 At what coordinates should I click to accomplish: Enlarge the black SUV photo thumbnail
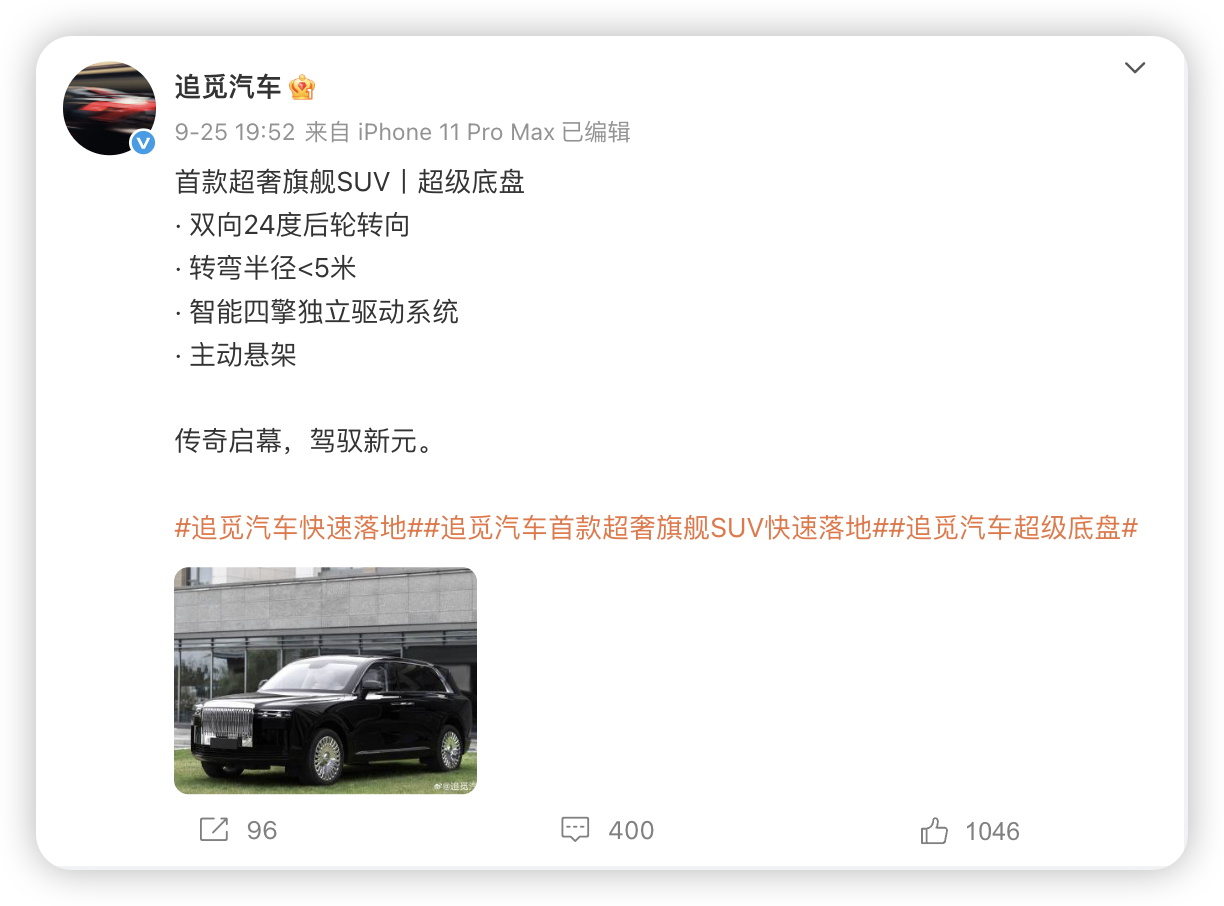(325, 681)
